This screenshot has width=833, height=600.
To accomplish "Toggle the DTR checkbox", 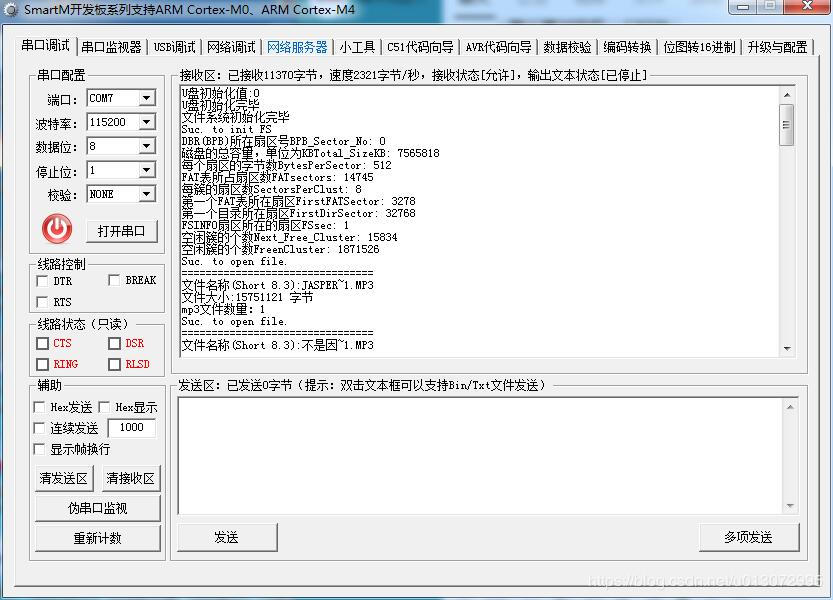I will 42,281.
